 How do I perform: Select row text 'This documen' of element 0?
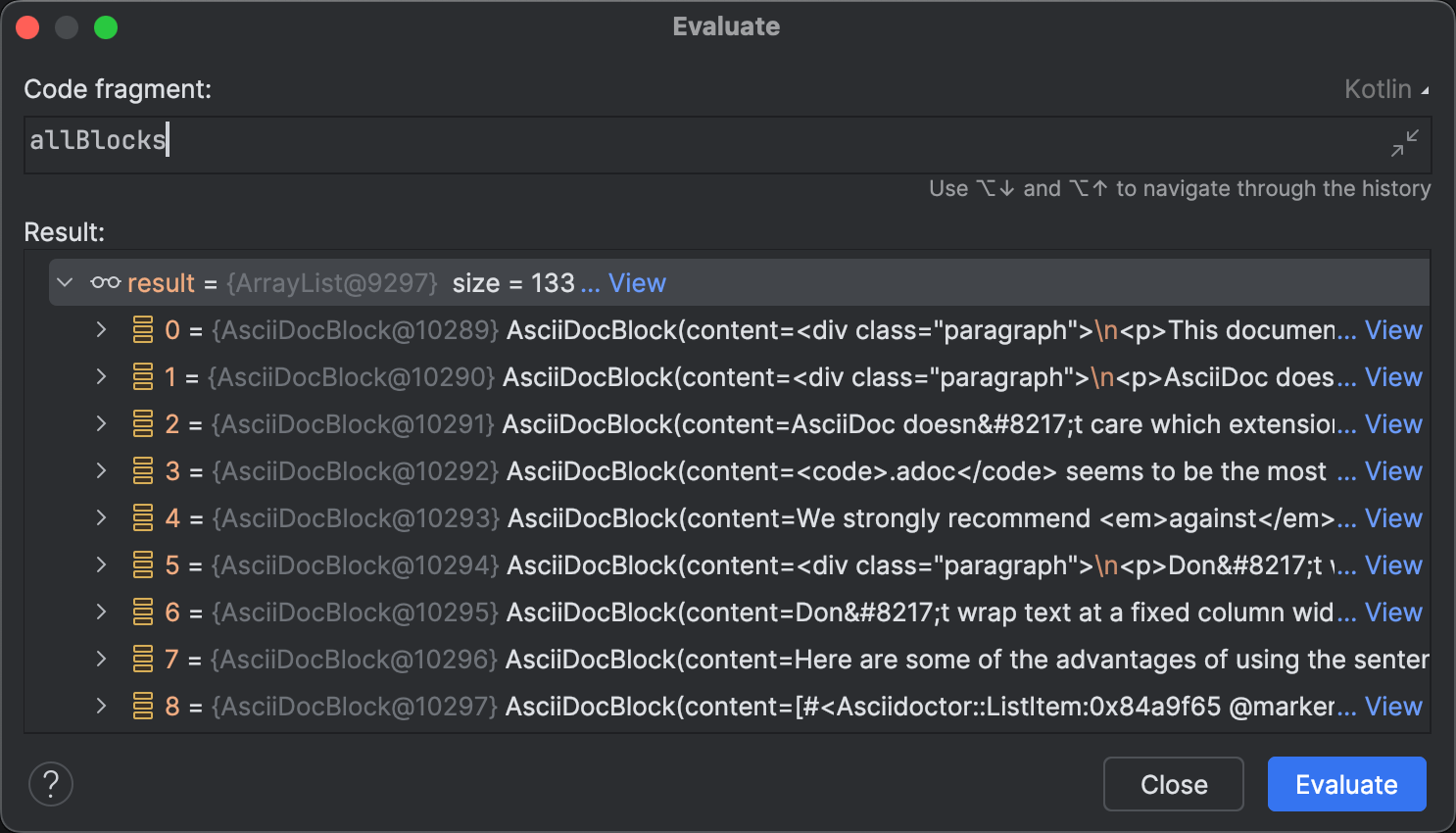[x=1252, y=330]
